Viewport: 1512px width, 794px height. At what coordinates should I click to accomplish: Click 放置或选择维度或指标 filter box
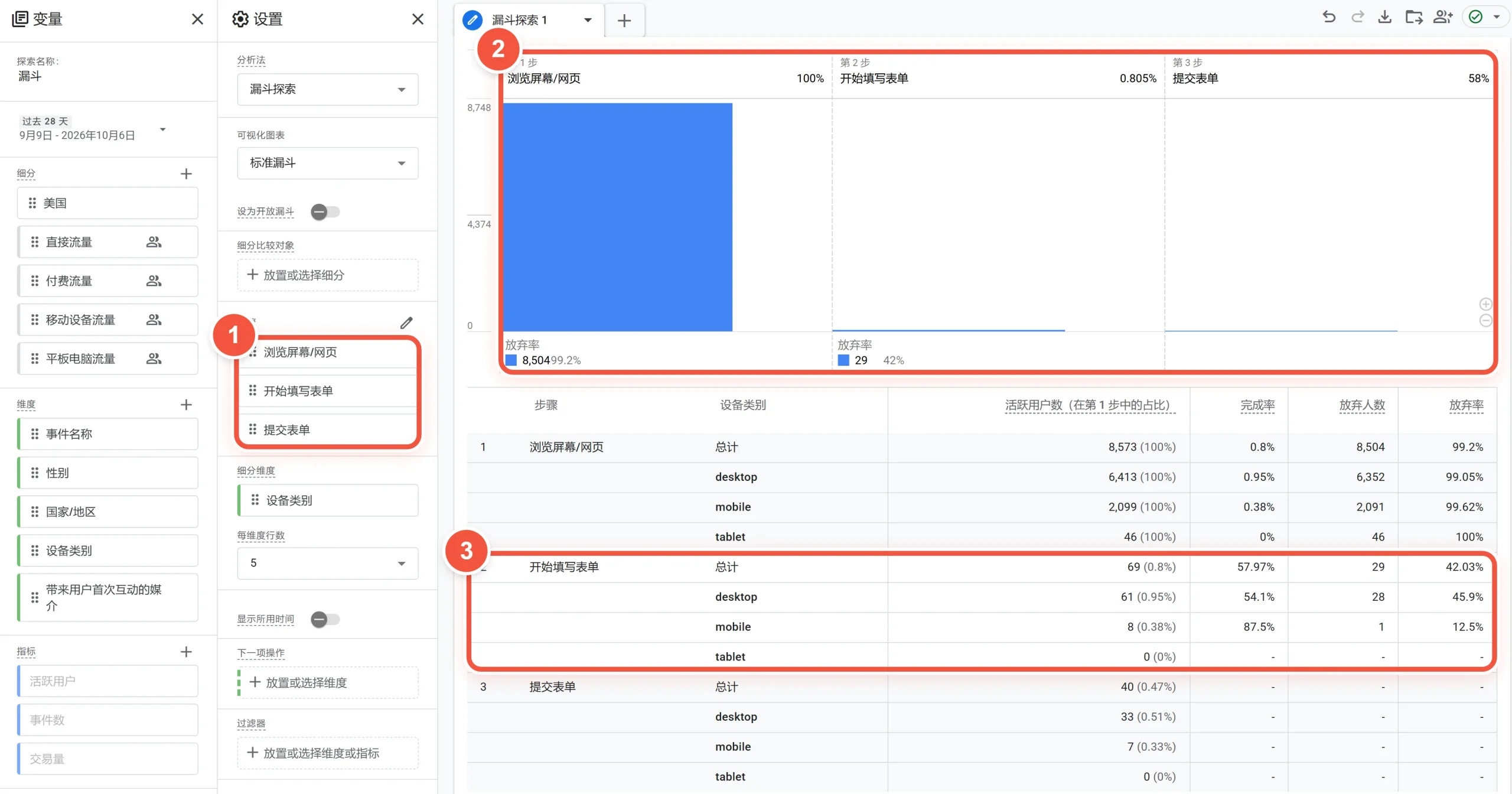(328, 753)
